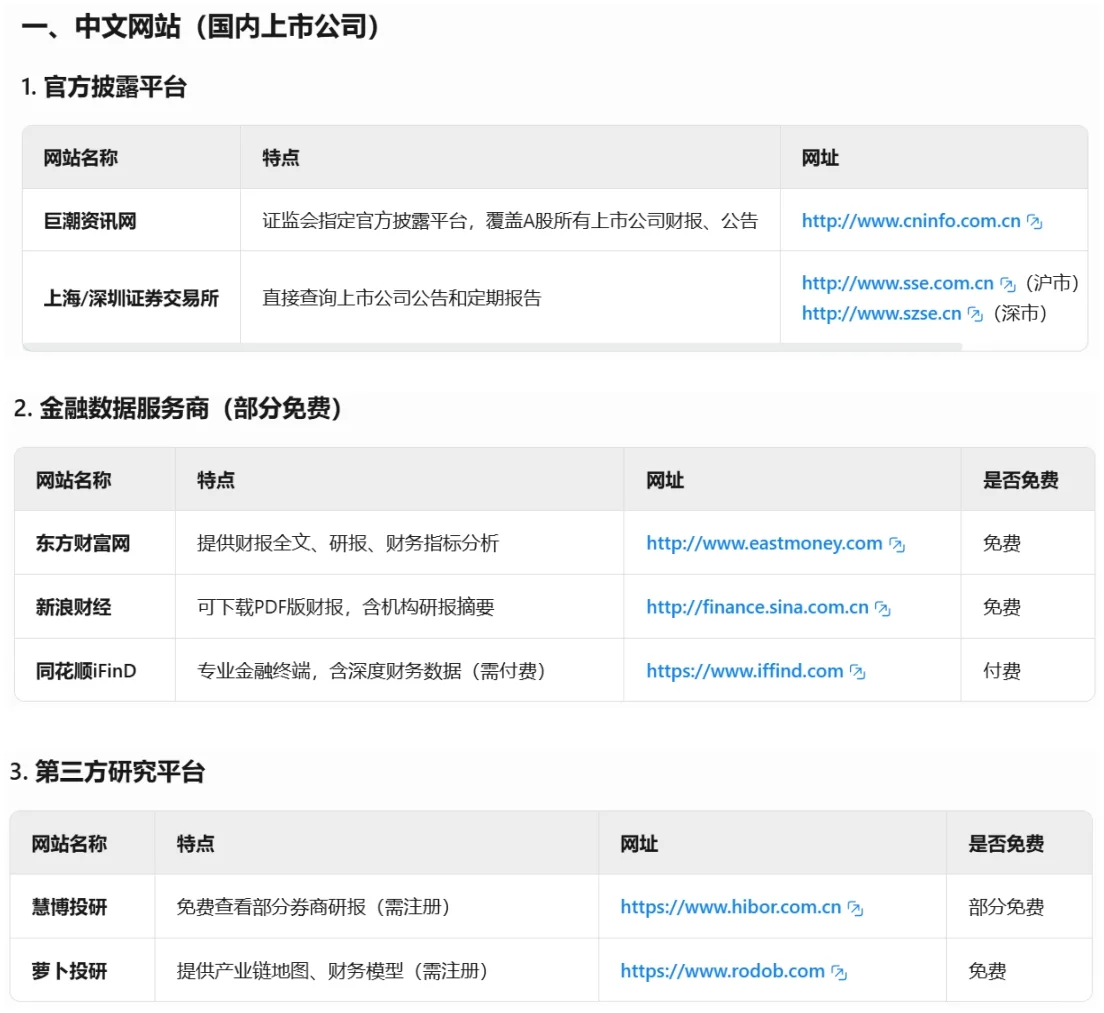1104x1013 pixels.
Task: Click the heading 一、中文网站（国内上市公司）
Action: click(x=200, y=27)
